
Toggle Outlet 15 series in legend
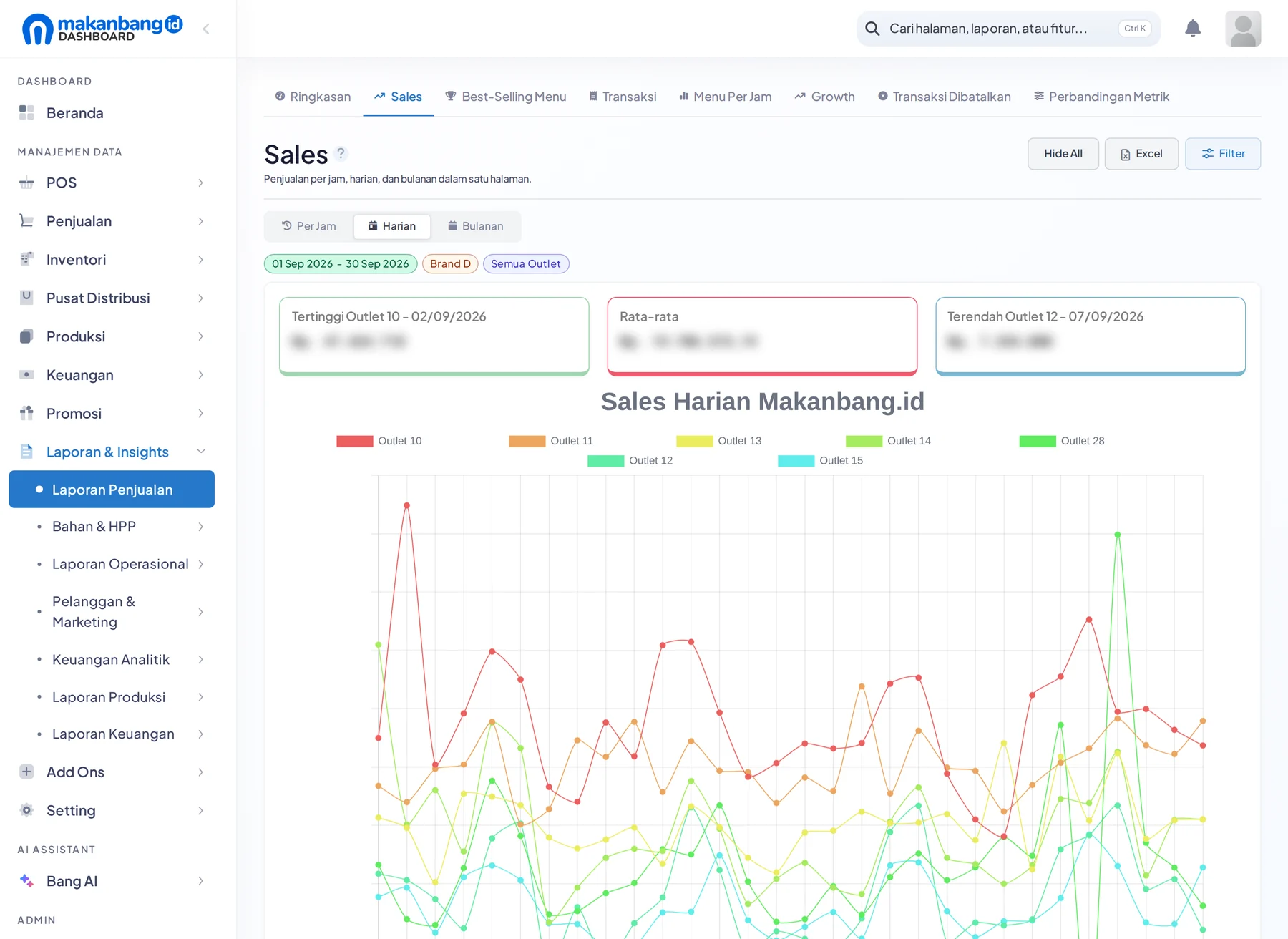pos(821,461)
